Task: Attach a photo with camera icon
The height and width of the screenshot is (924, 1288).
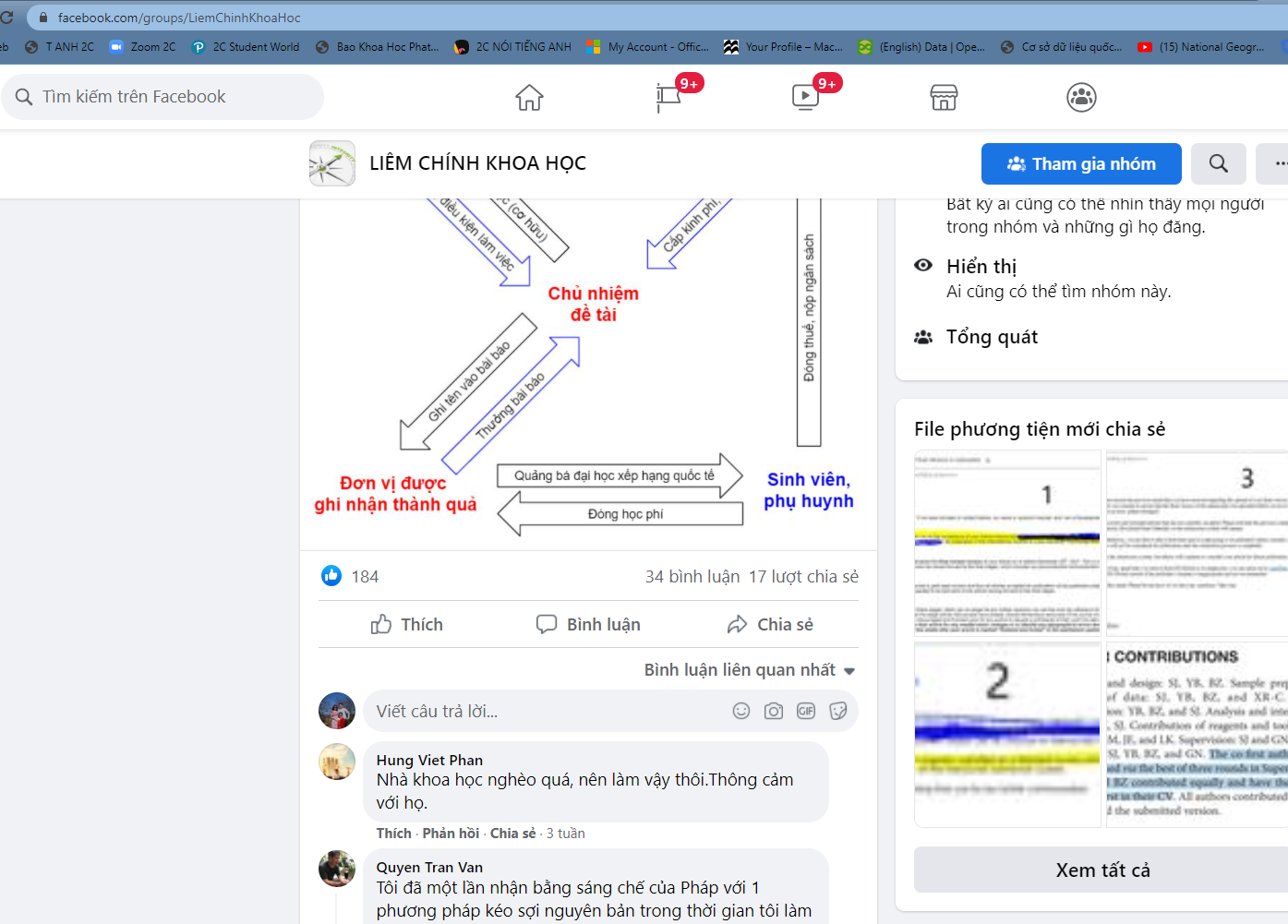Action: coord(774,711)
